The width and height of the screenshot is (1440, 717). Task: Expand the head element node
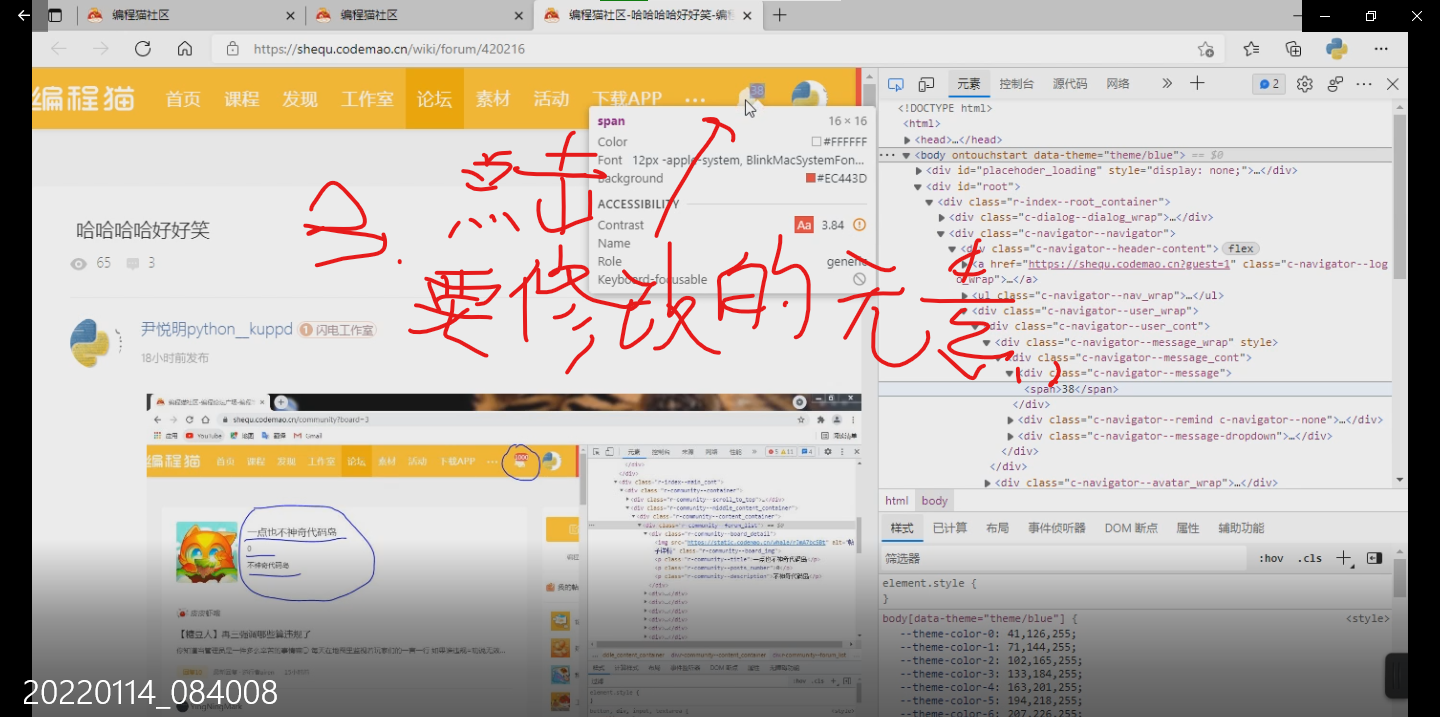(907, 140)
